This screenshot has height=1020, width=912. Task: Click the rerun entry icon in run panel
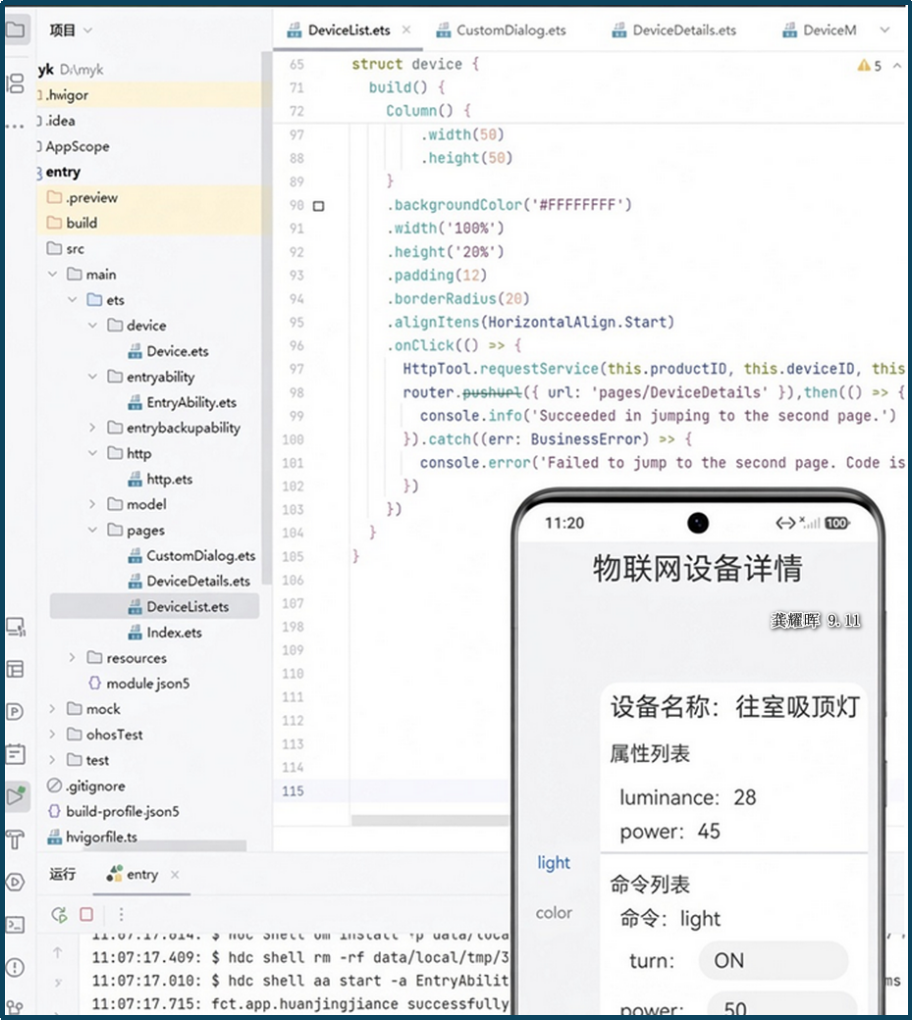point(59,915)
